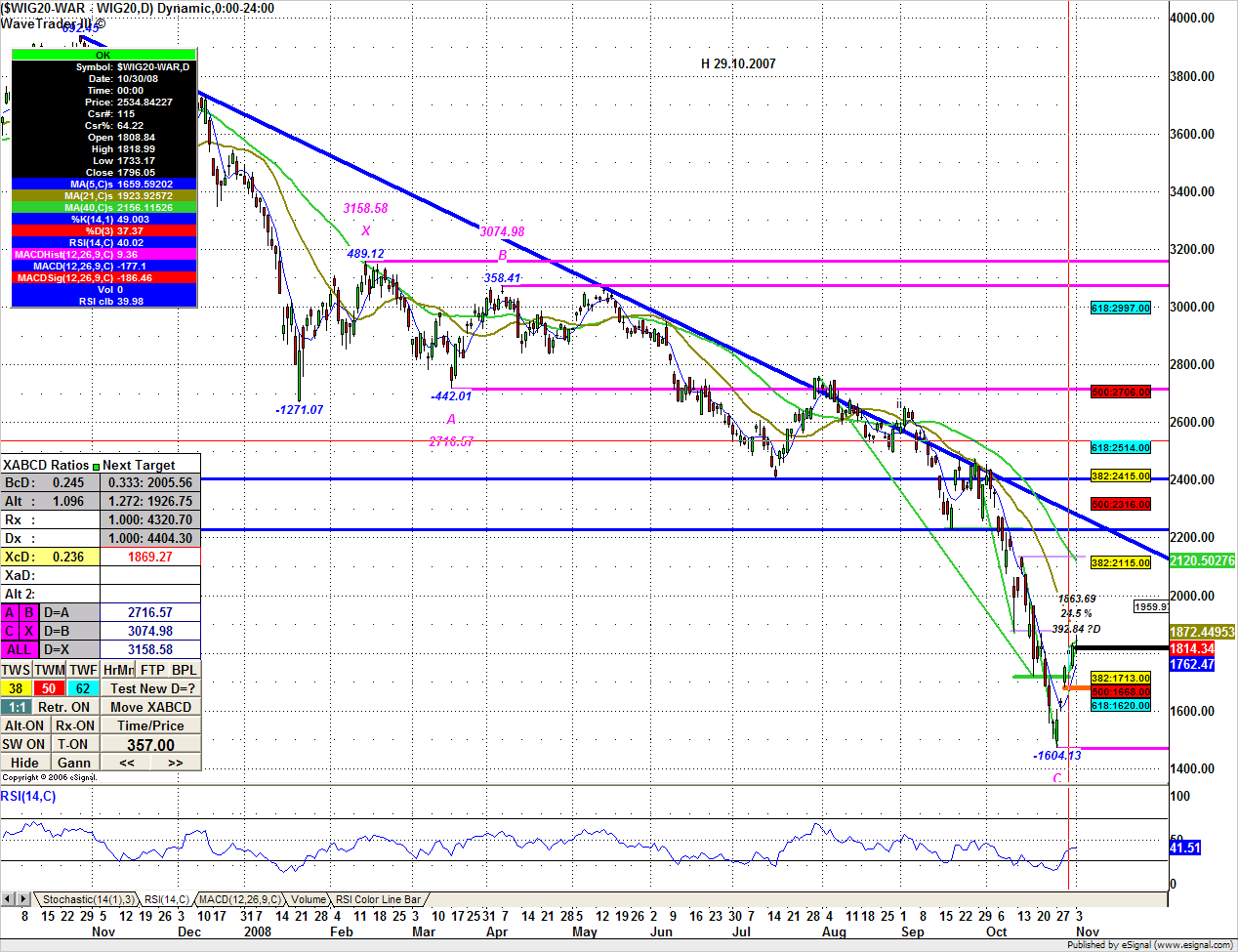This screenshot has height=952, width=1238.
Task: Click the blue 1762.47 axis price tag
Action: pyautogui.click(x=1192, y=664)
